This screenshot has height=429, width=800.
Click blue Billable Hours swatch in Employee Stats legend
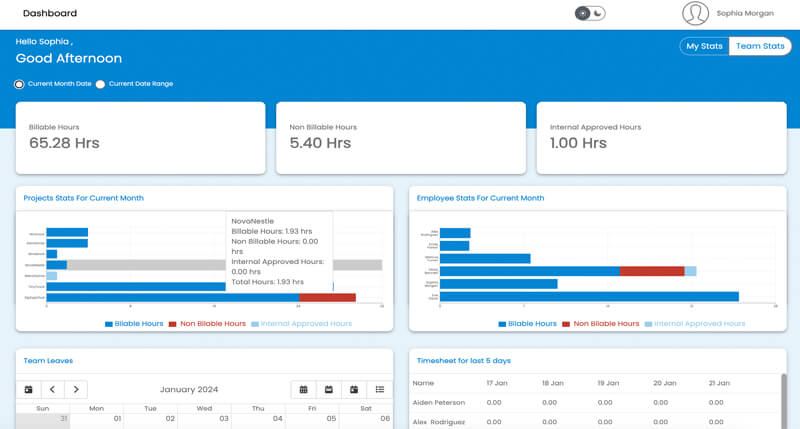coord(503,324)
